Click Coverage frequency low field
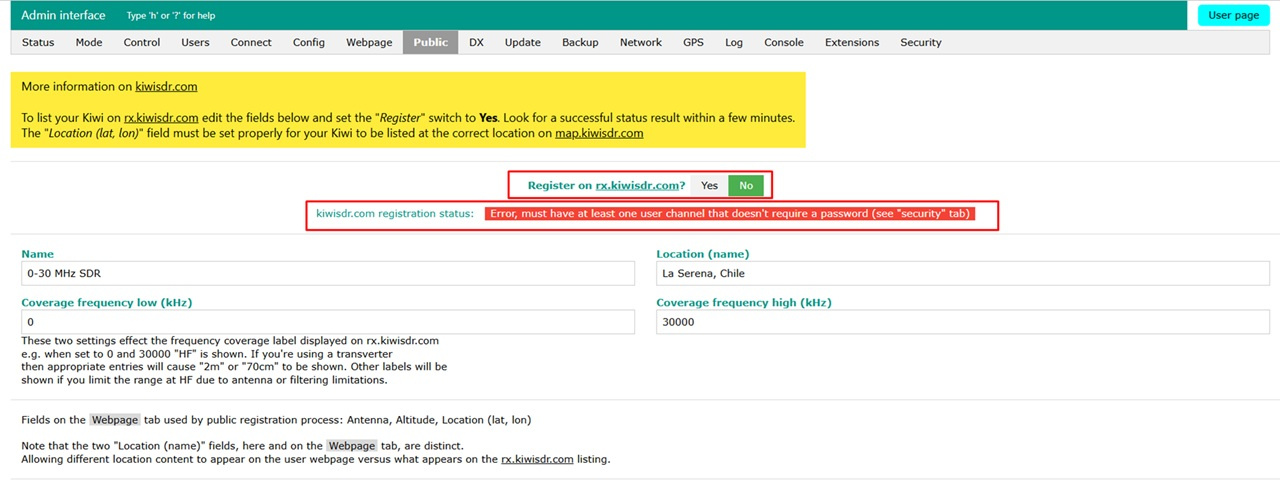1280x488 pixels. pyautogui.click(x=328, y=322)
